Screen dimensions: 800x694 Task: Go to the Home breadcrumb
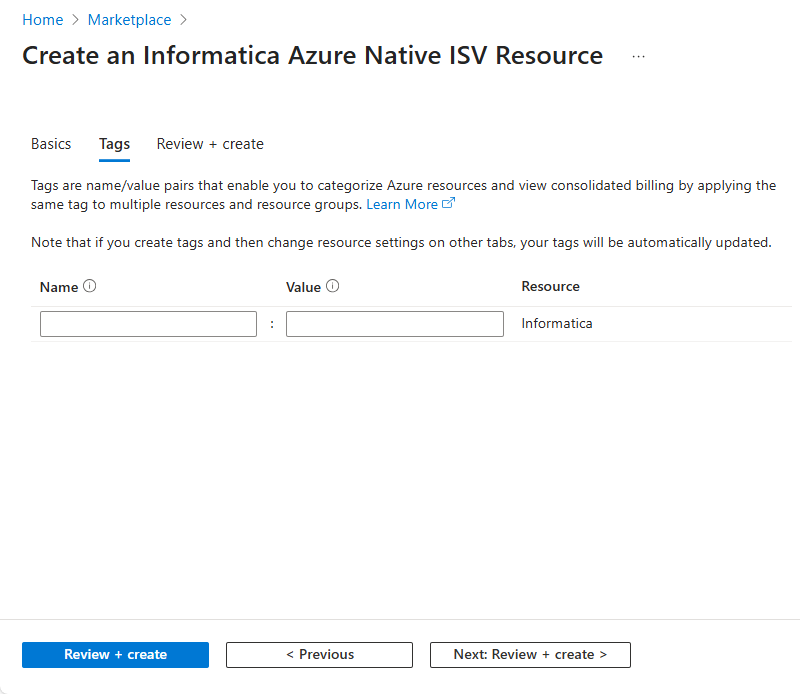tap(43, 20)
